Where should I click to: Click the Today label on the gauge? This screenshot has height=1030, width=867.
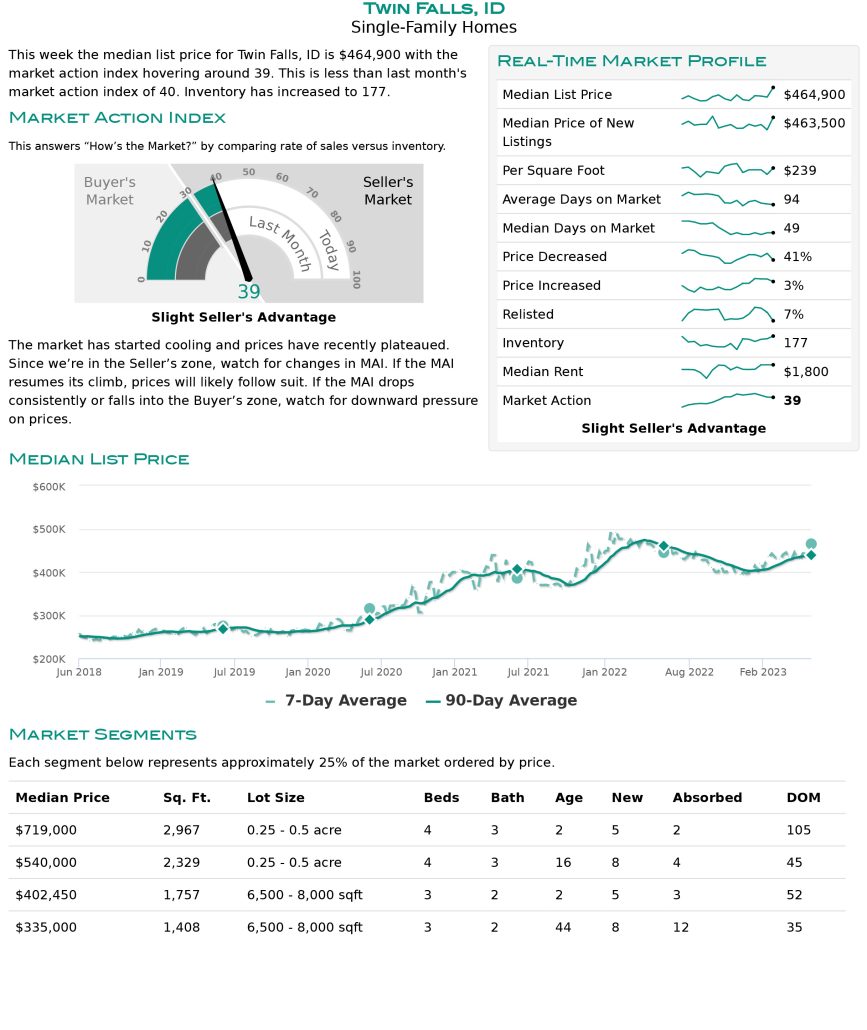tap(329, 250)
